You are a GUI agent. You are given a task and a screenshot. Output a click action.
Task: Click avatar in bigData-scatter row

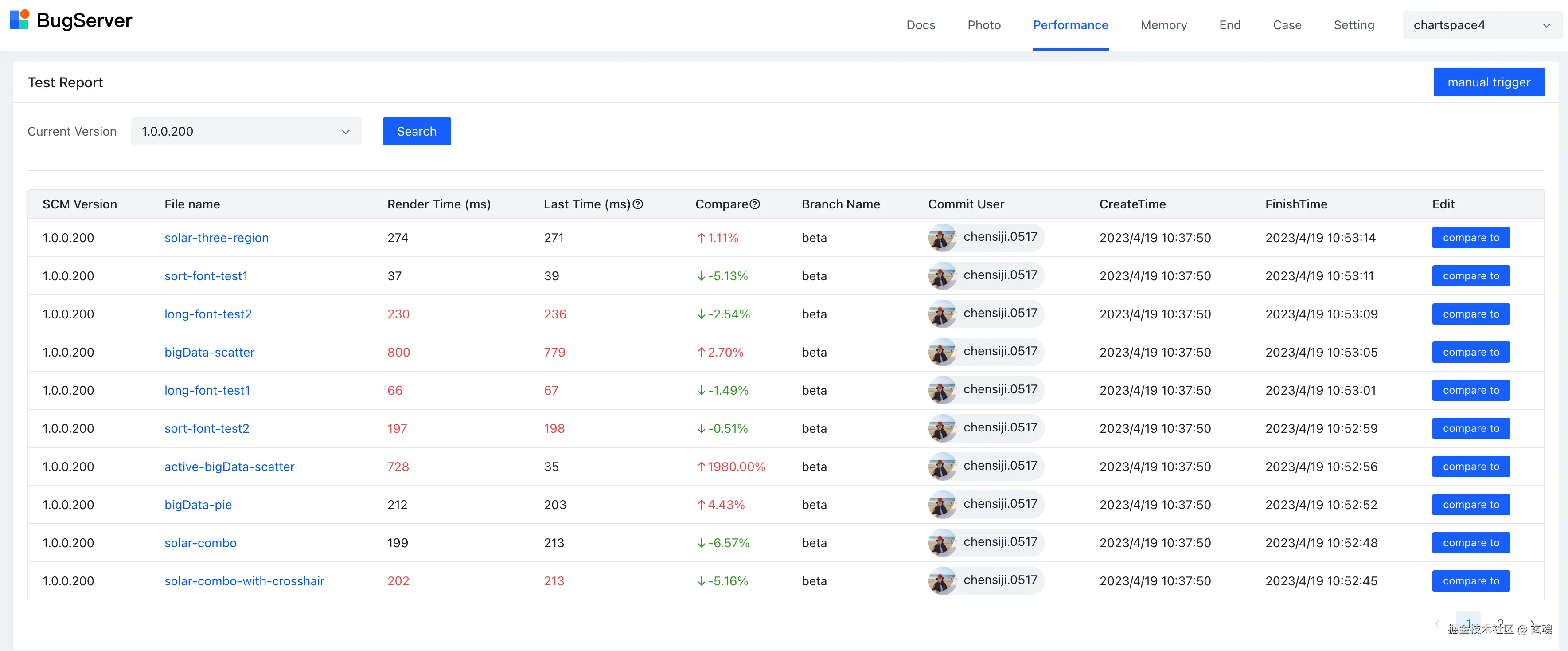[x=942, y=352]
